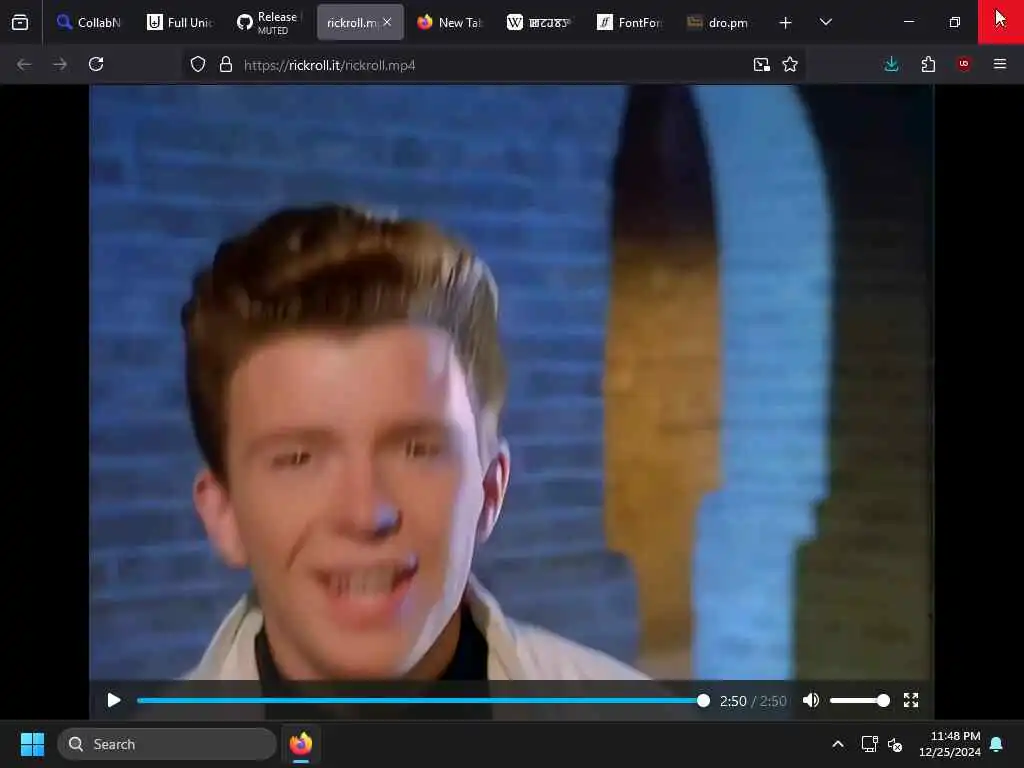Open network status tray icon
Image resolution: width=1024 pixels, height=768 pixels.
(x=869, y=744)
